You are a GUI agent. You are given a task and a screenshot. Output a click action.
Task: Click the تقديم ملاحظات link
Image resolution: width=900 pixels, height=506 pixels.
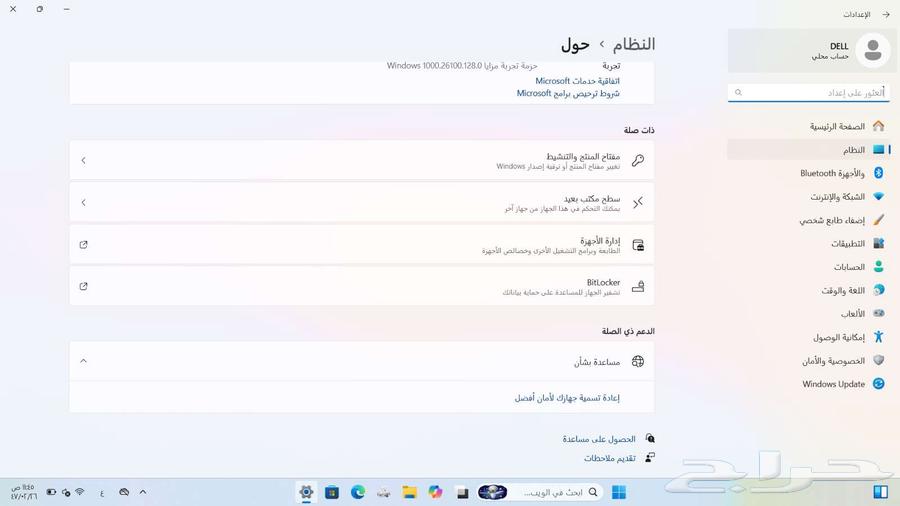pyautogui.click(x=610, y=458)
